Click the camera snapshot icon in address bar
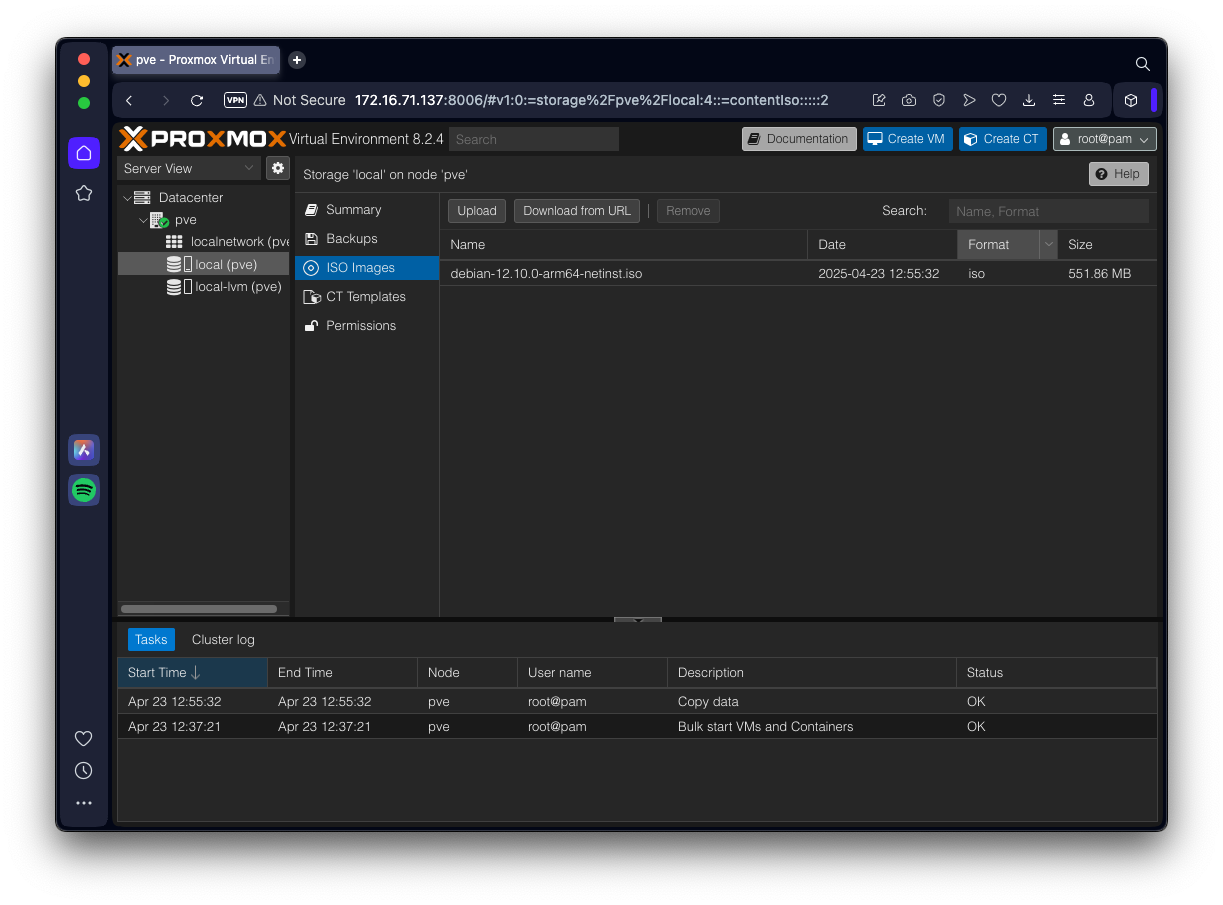 coord(908,100)
